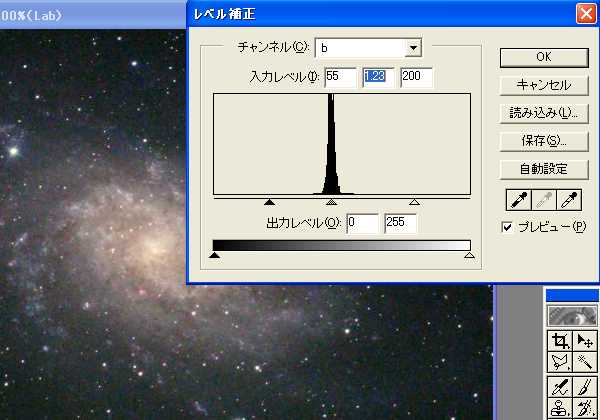Click OK to apply levels

542,57
